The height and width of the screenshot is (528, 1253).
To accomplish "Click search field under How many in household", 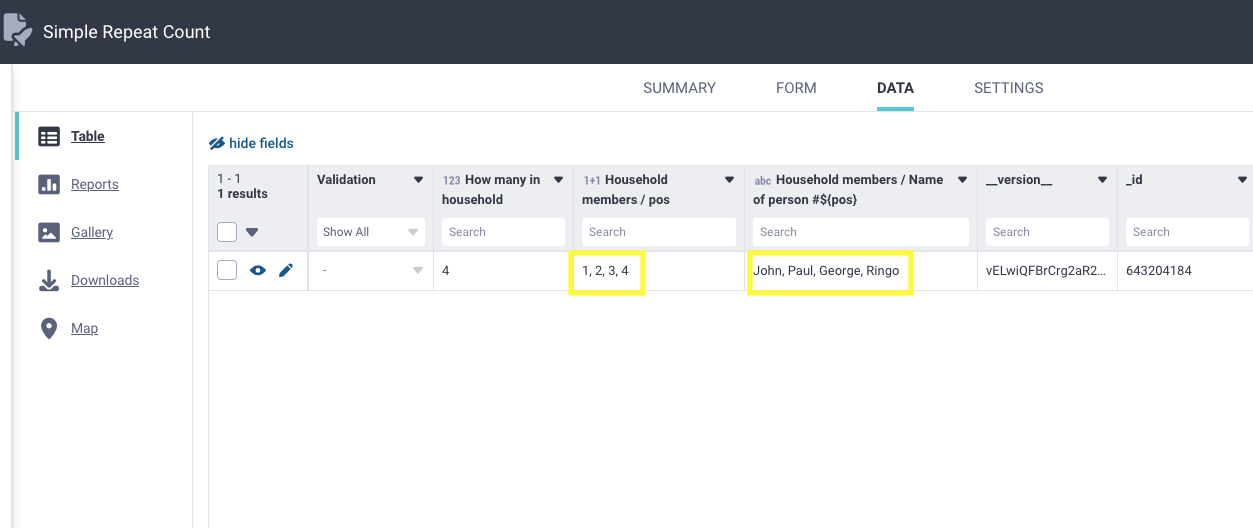I will click(503, 232).
